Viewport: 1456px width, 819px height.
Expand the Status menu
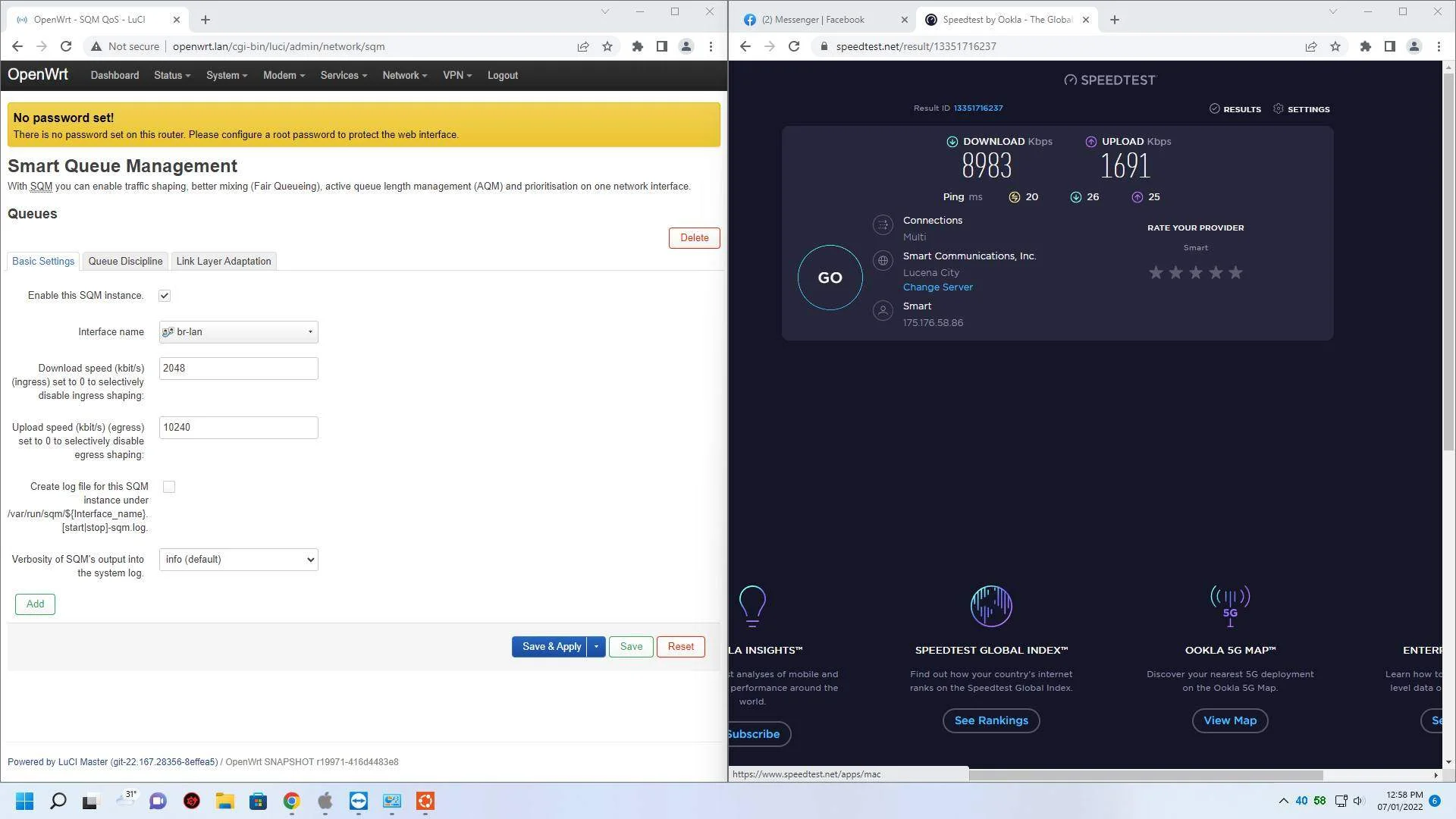172,75
